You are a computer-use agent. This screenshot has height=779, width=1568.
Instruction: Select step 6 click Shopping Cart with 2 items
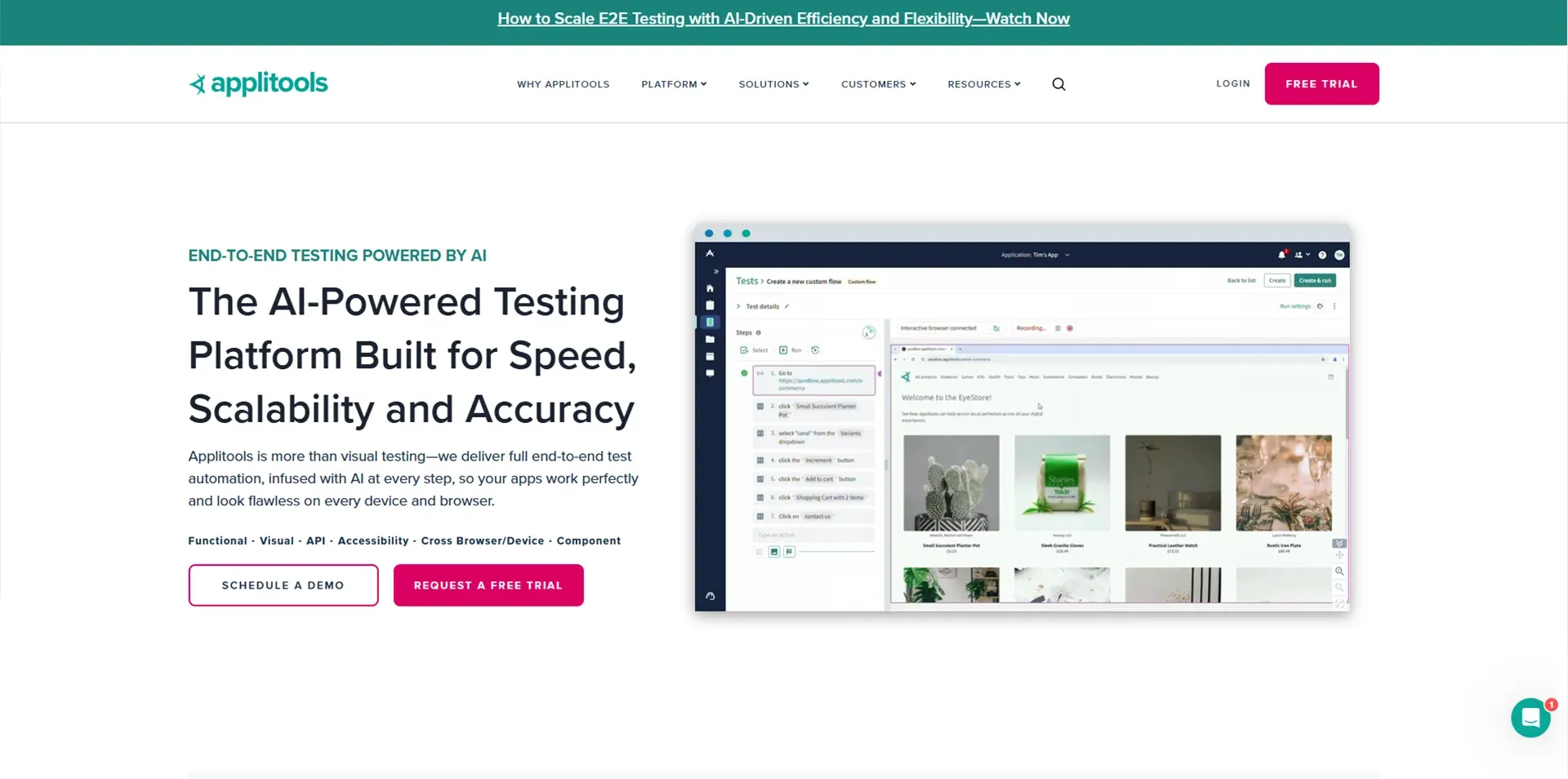813,497
